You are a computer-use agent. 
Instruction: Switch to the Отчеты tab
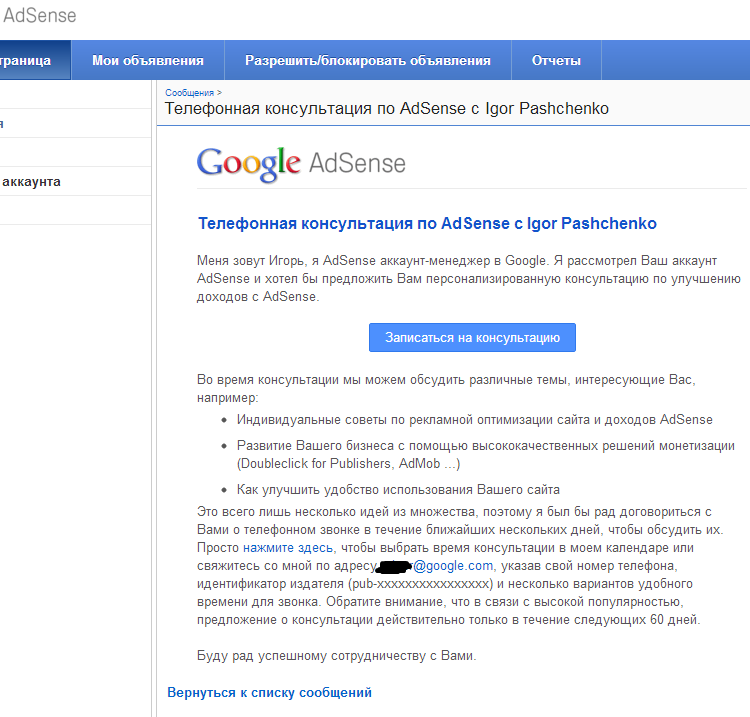pos(556,60)
